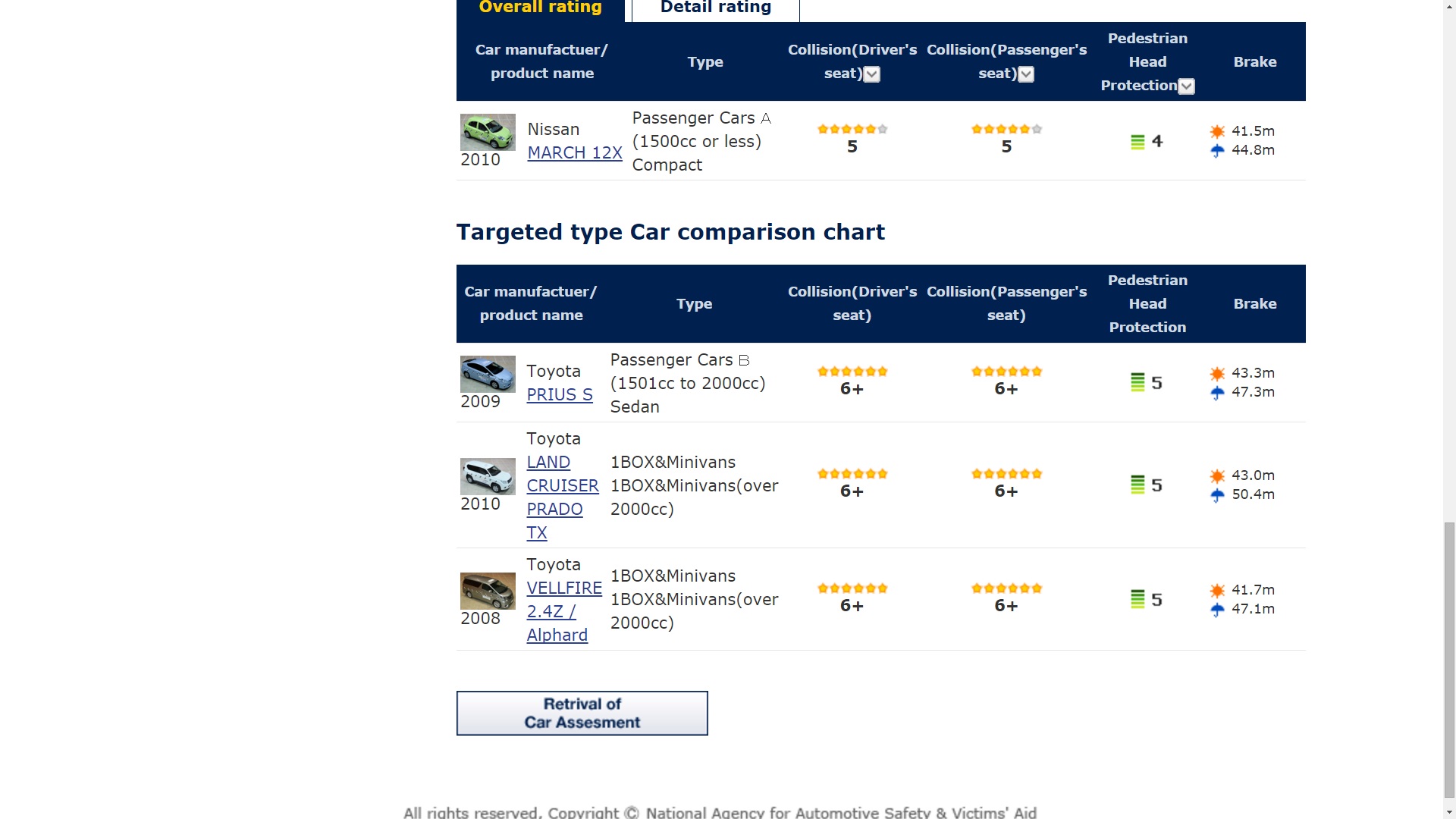Click Vellfire driver's seat star rating
1456x819 pixels.
pyautogui.click(x=852, y=588)
